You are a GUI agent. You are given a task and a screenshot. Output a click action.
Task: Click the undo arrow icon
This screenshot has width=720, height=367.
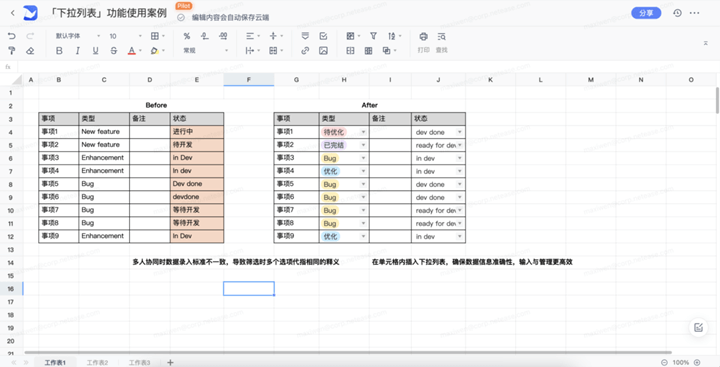(x=12, y=36)
